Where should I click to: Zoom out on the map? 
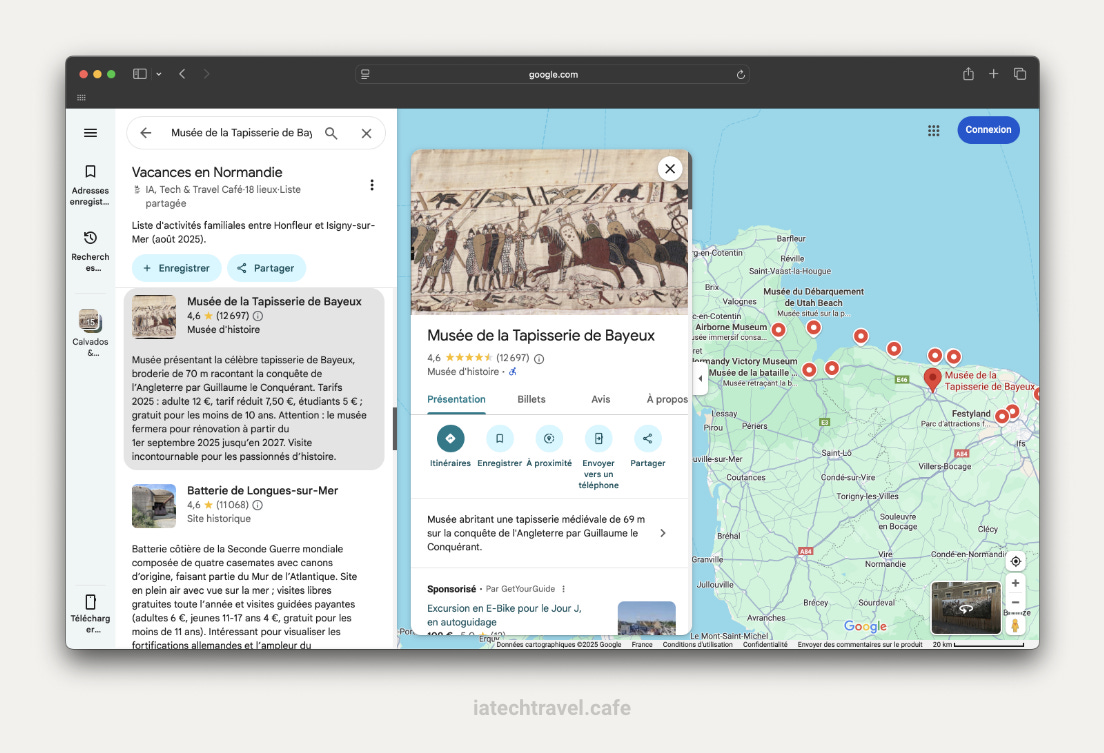(x=1015, y=602)
